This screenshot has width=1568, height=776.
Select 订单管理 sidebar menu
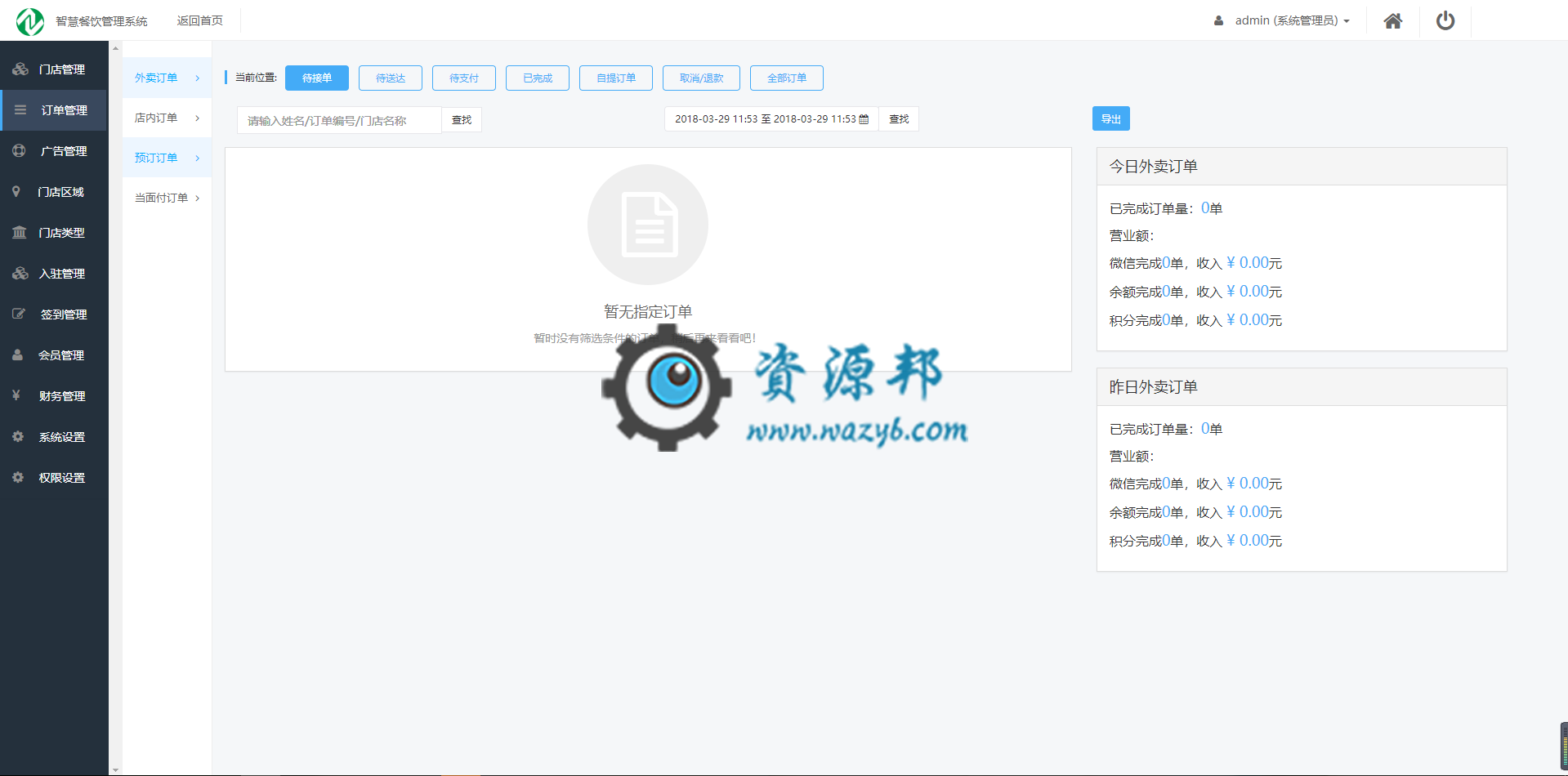(54, 110)
